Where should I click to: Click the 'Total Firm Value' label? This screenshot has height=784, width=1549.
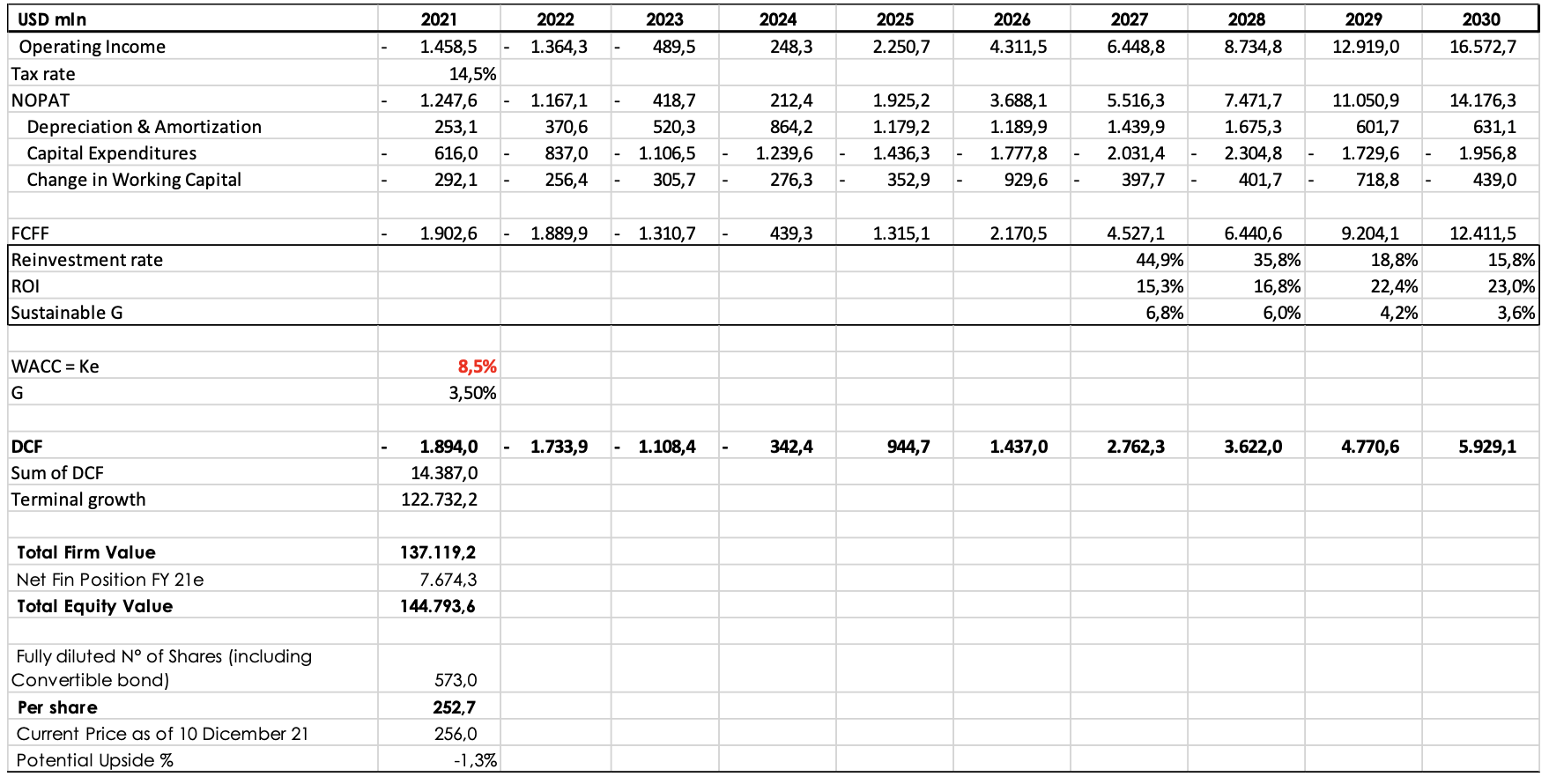[x=86, y=552]
